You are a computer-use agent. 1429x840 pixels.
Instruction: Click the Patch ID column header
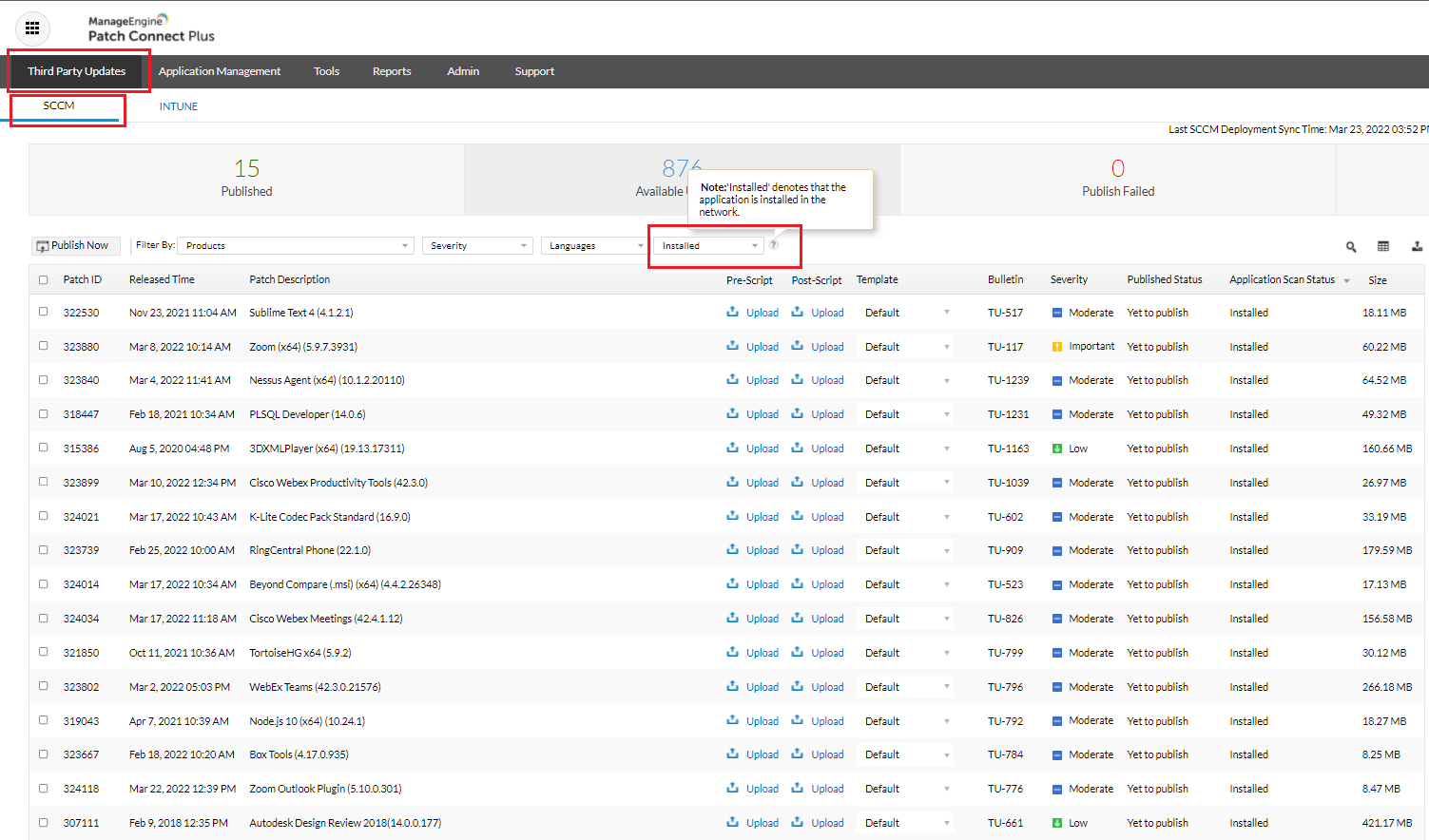pos(83,279)
